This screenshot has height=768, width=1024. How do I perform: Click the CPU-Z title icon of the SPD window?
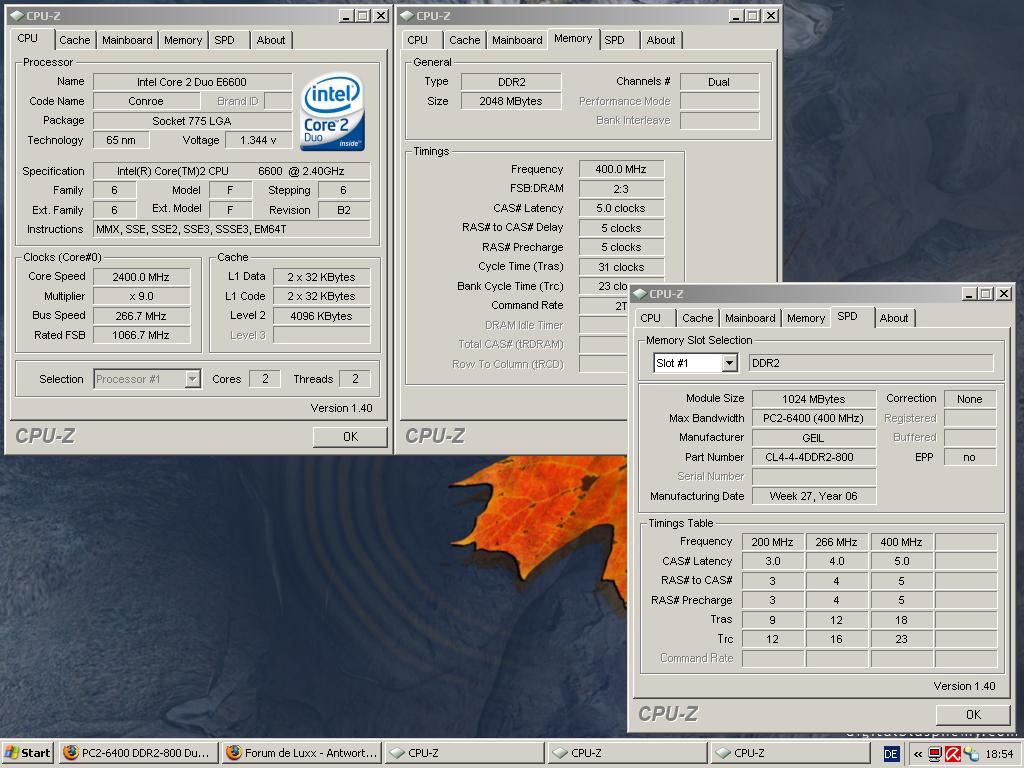click(640, 294)
